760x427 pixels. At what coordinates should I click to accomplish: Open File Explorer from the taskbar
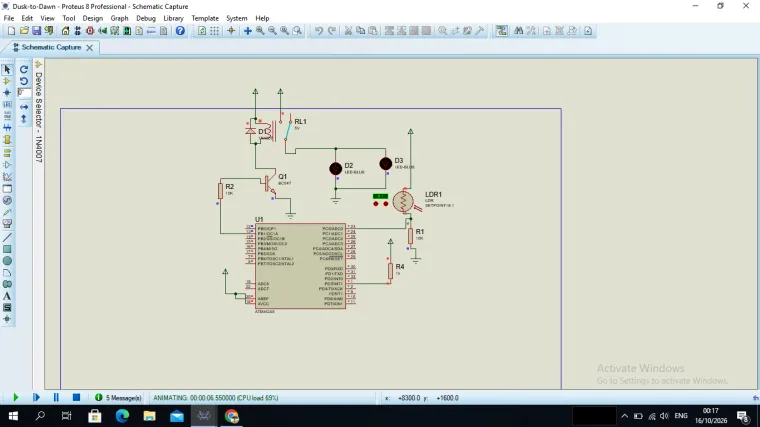click(x=149, y=416)
